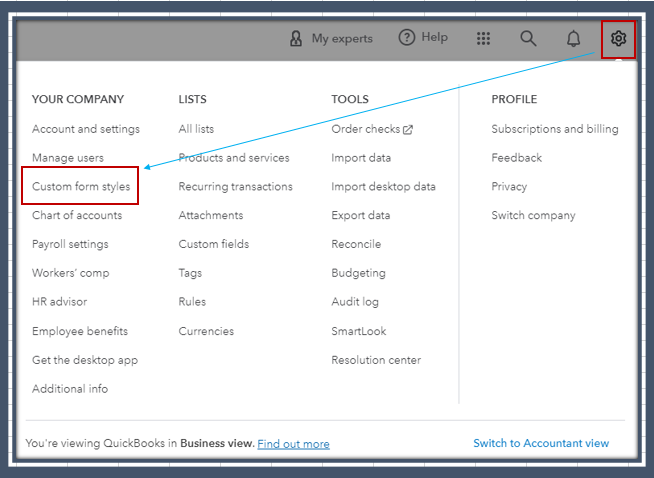This screenshot has height=478, width=654.
Task: Select Currencies
Action: [x=206, y=331]
